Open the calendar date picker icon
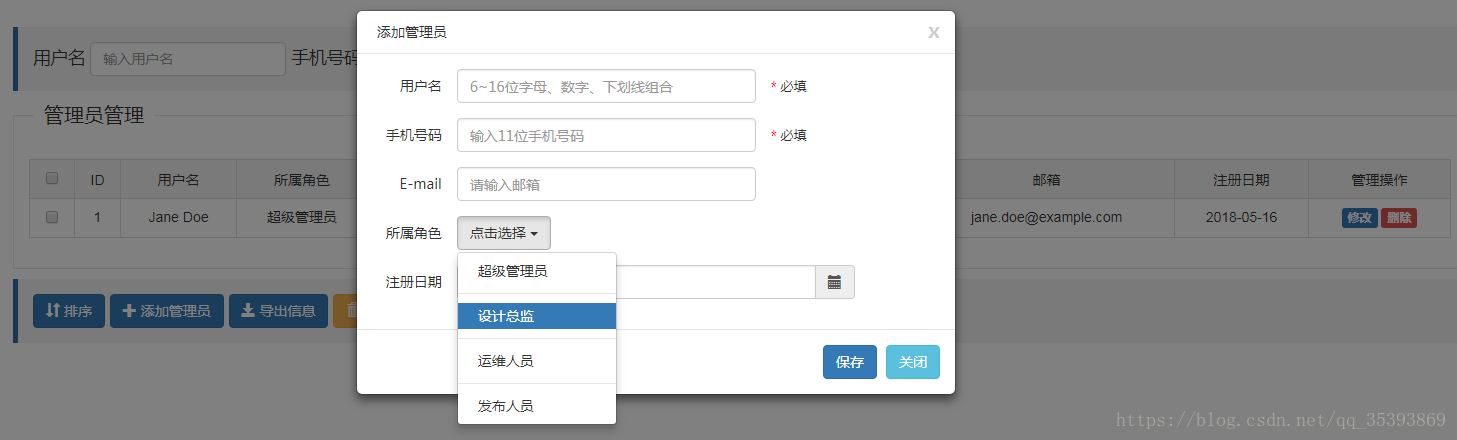Viewport: 1457px width, 440px height. pos(834,282)
